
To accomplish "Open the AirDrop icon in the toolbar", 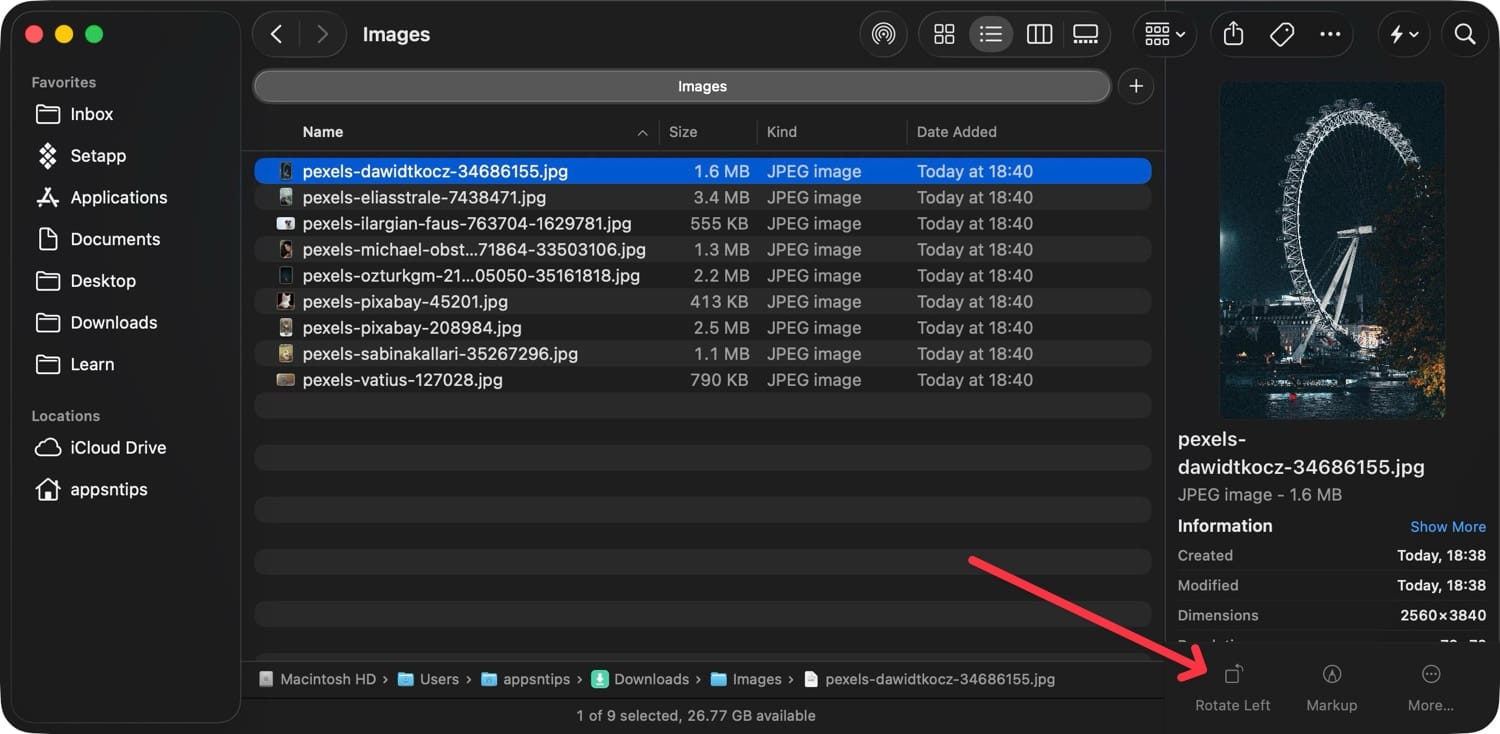I will [x=883, y=33].
